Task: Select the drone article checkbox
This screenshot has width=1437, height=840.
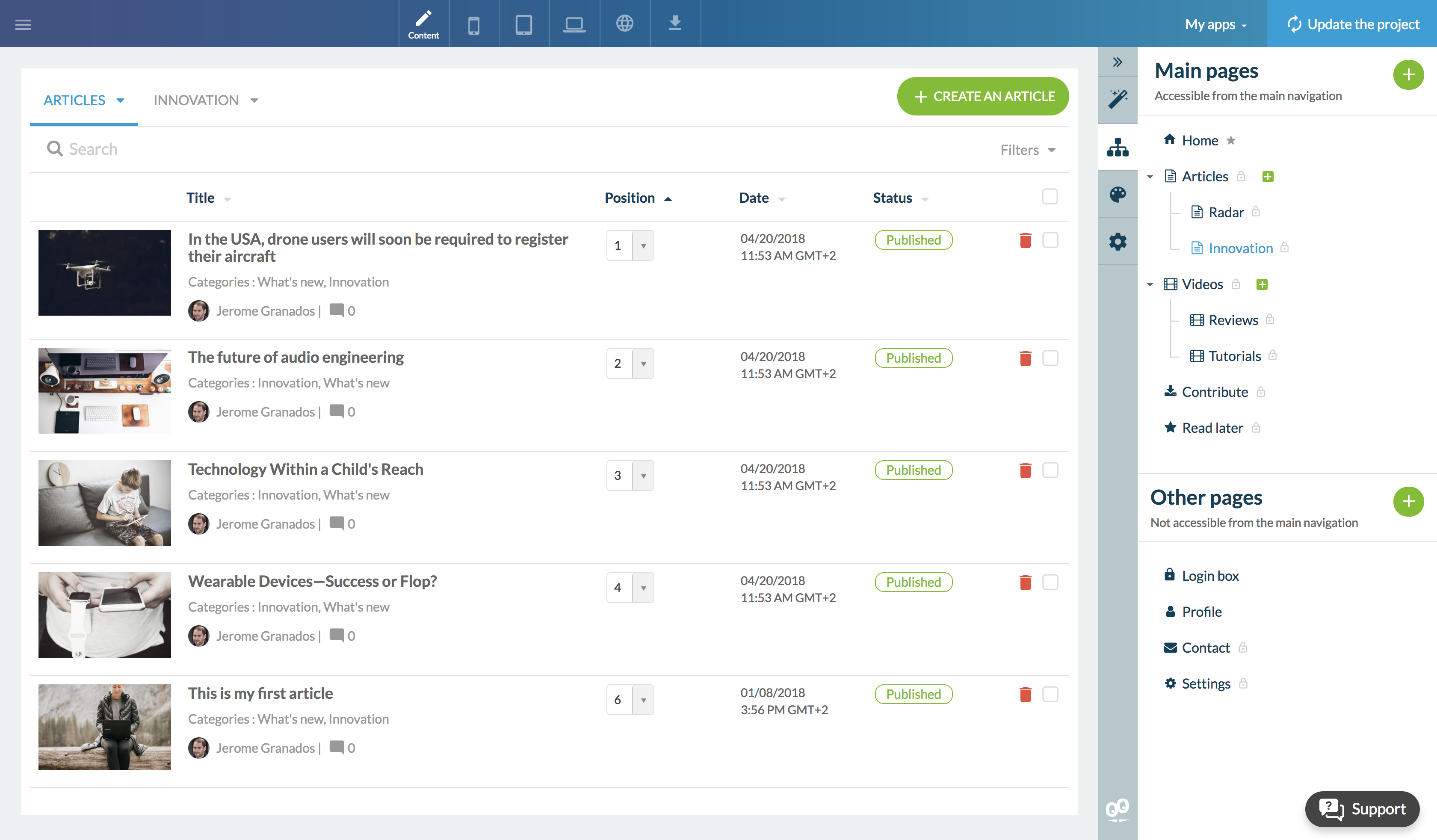Action: pyautogui.click(x=1049, y=240)
